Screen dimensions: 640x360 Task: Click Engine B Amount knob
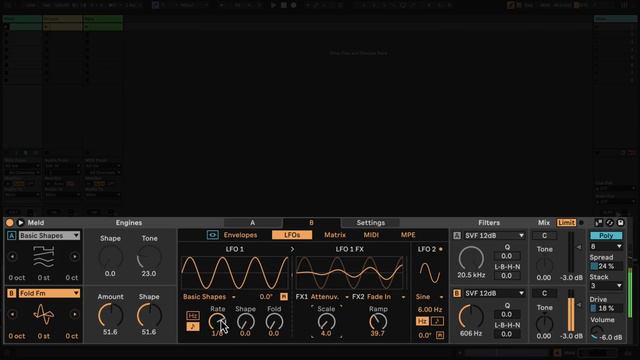point(110,316)
